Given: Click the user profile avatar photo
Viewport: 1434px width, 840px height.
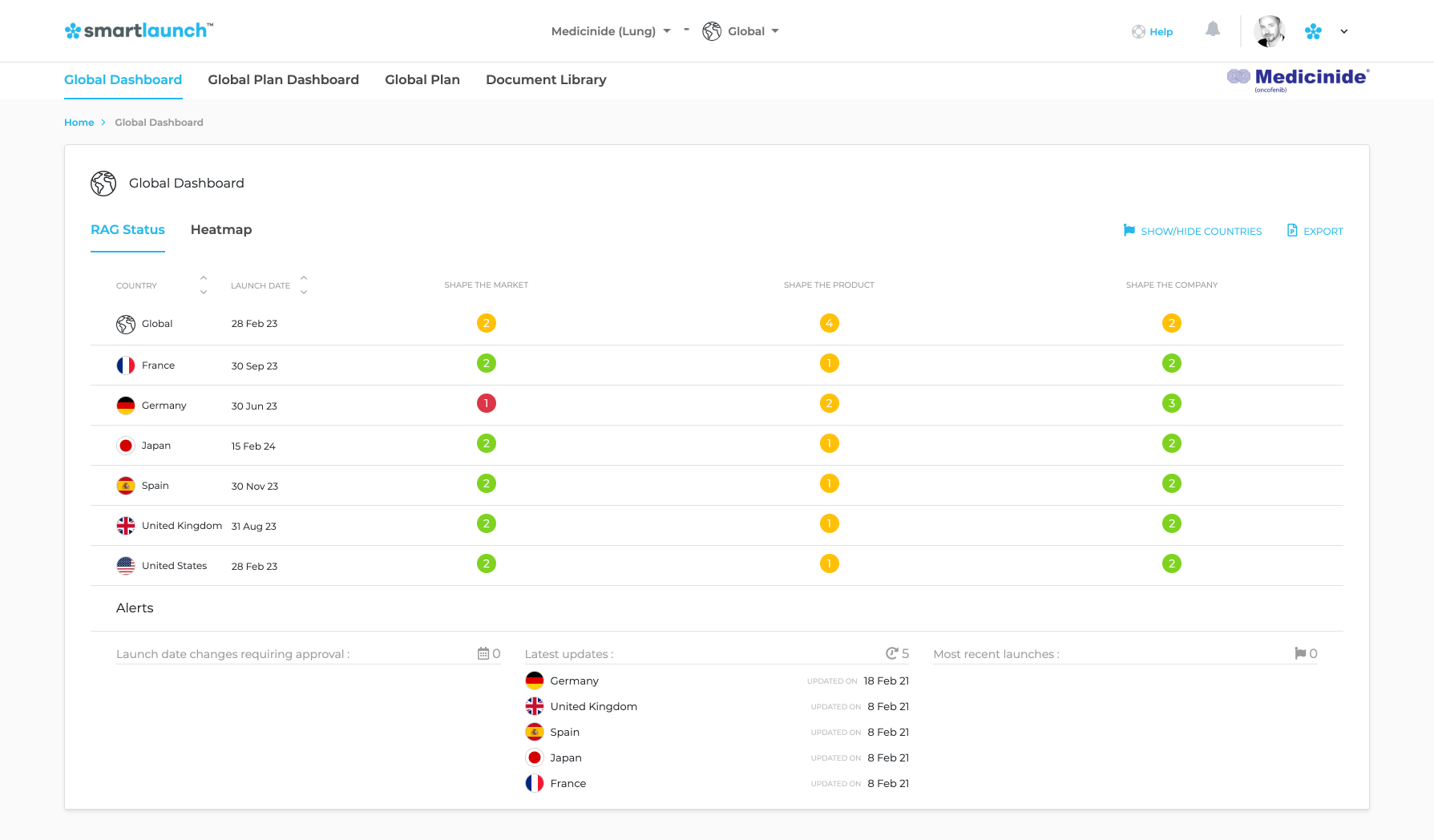Looking at the screenshot, I should tap(1269, 30).
